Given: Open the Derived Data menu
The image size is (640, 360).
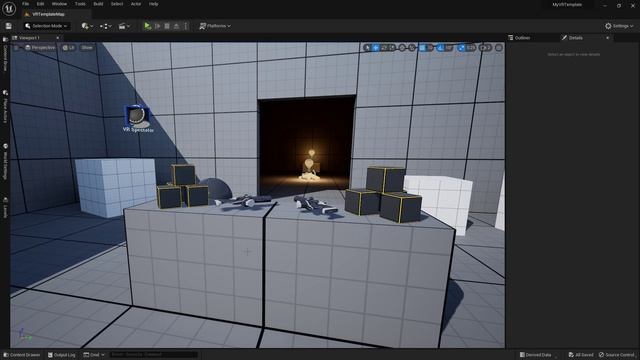Looking at the screenshot, I should click(x=536, y=355).
